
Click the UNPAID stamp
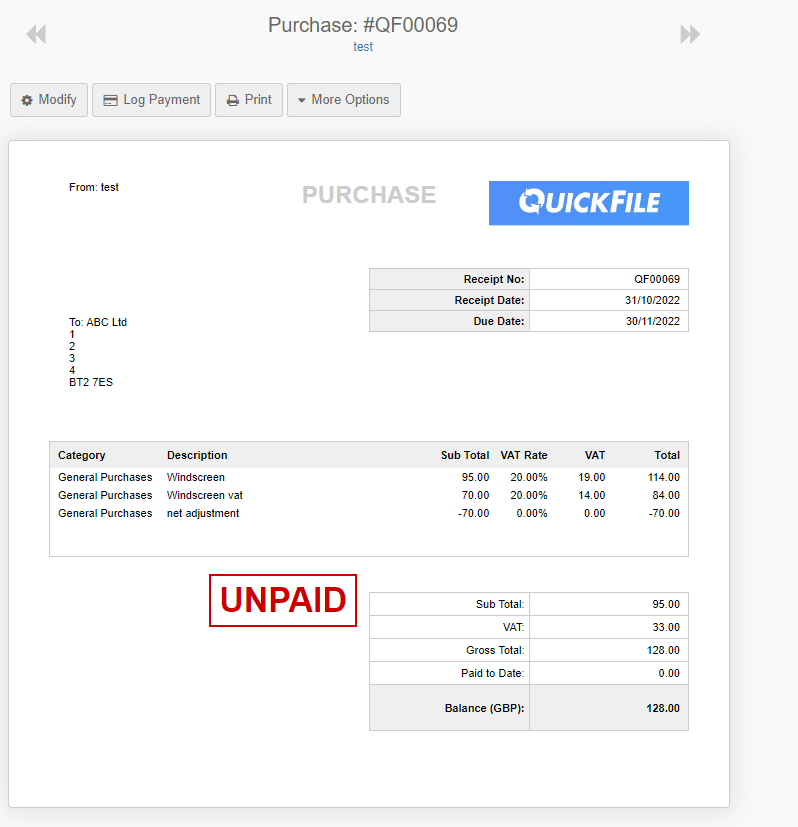tap(283, 600)
